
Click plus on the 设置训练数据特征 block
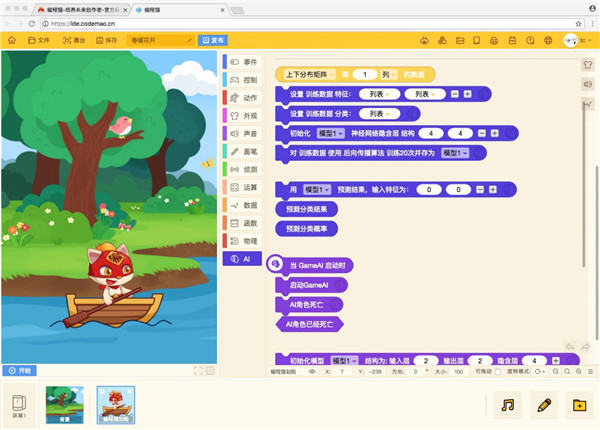(467, 94)
